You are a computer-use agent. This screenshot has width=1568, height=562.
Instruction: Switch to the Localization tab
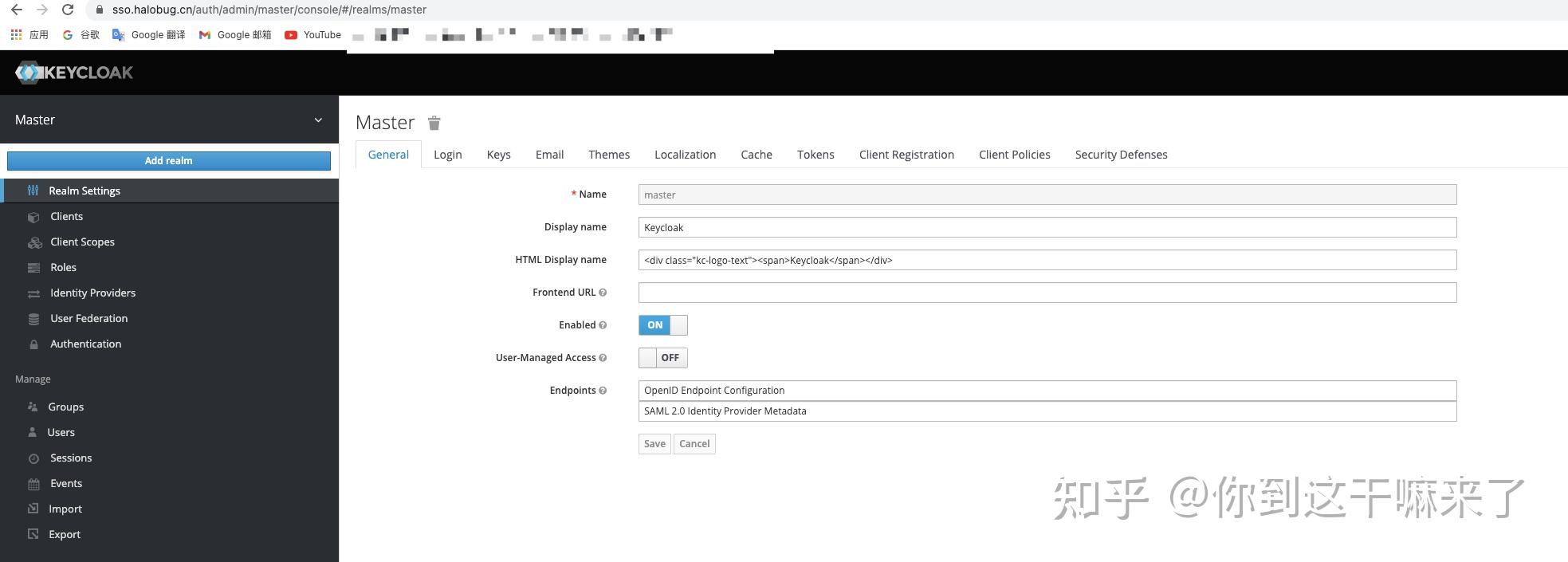pos(686,155)
